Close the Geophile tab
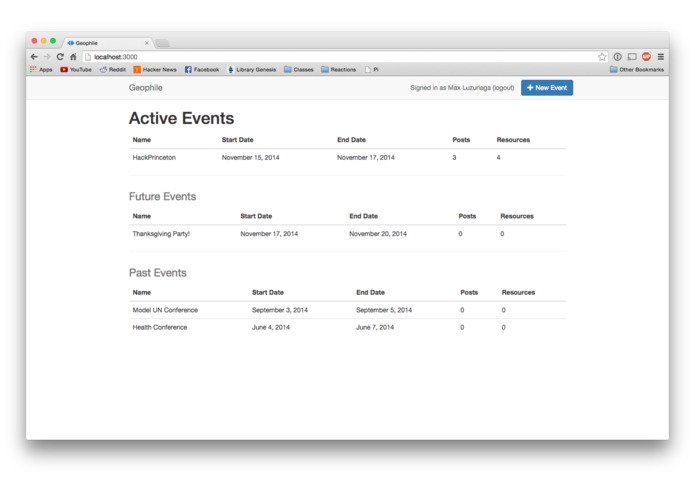The width and height of the screenshot is (695, 494). [147, 43]
